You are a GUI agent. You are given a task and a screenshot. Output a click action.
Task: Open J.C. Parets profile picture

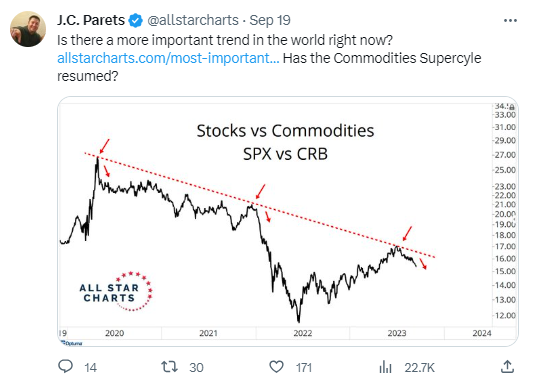[x=28, y=29]
